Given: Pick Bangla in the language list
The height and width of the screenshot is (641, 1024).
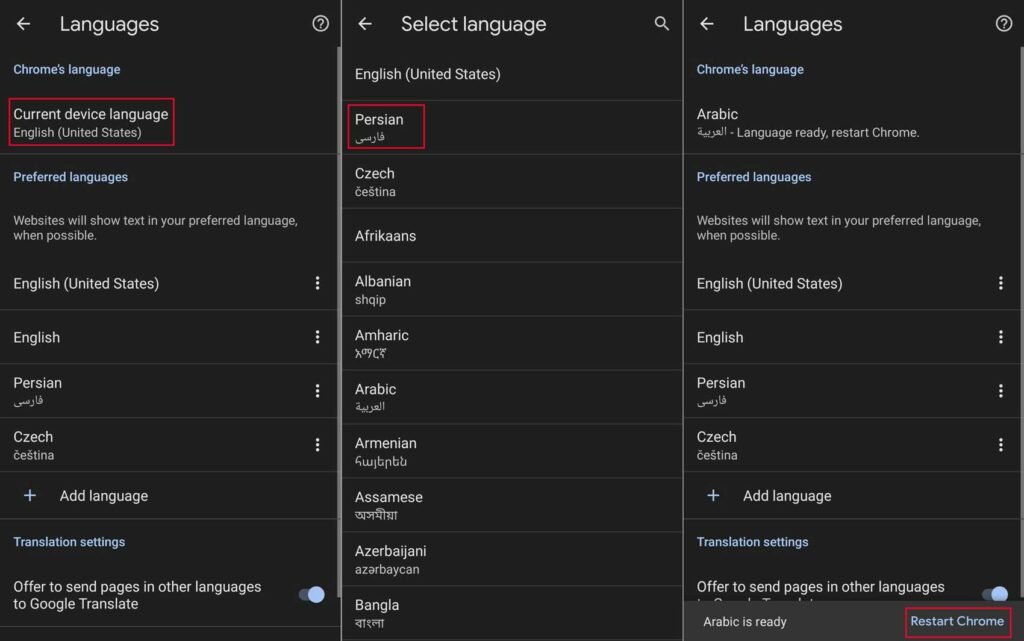Looking at the screenshot, I should (511, 613).
